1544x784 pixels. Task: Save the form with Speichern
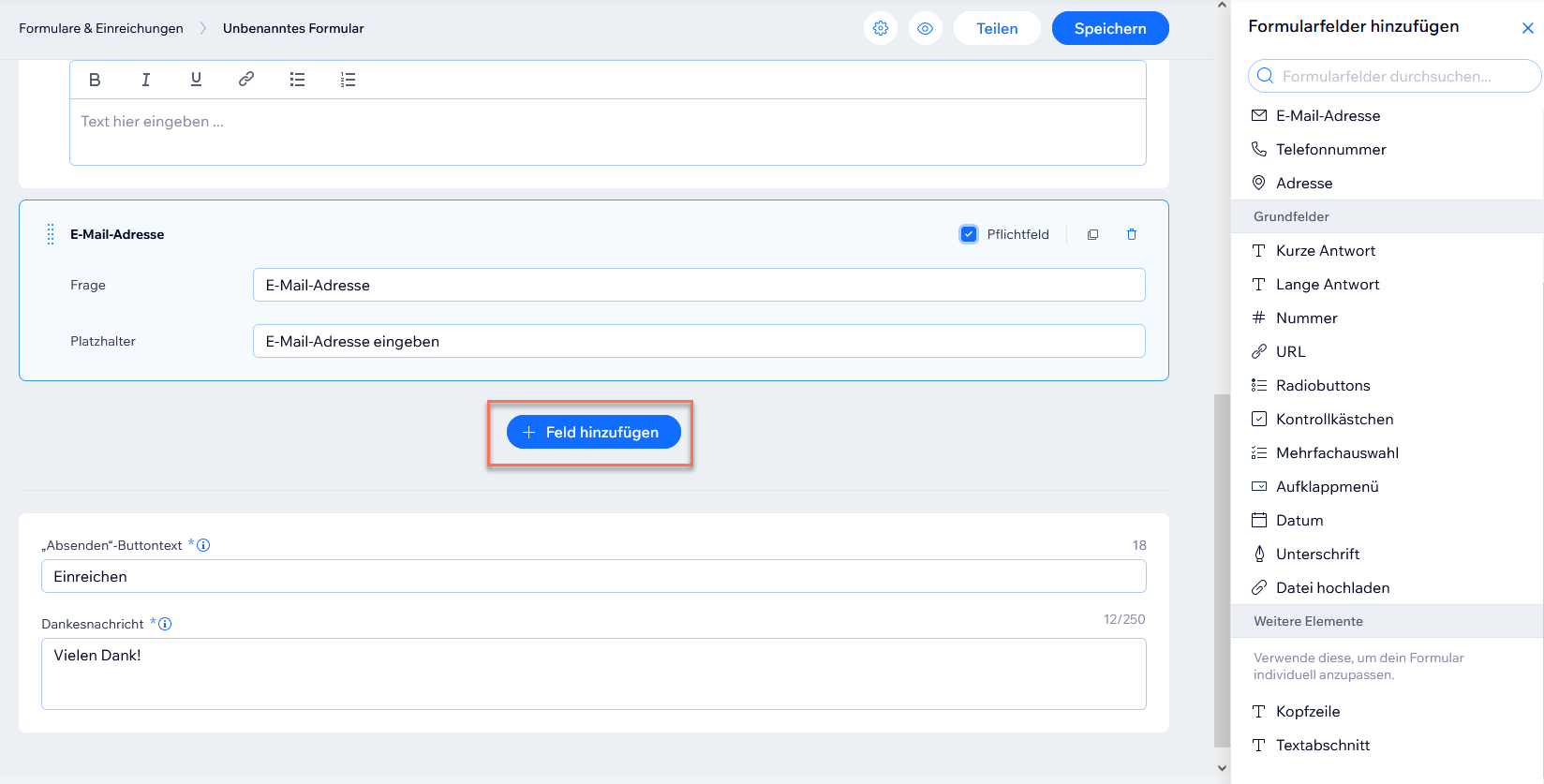pos(1110,28)
